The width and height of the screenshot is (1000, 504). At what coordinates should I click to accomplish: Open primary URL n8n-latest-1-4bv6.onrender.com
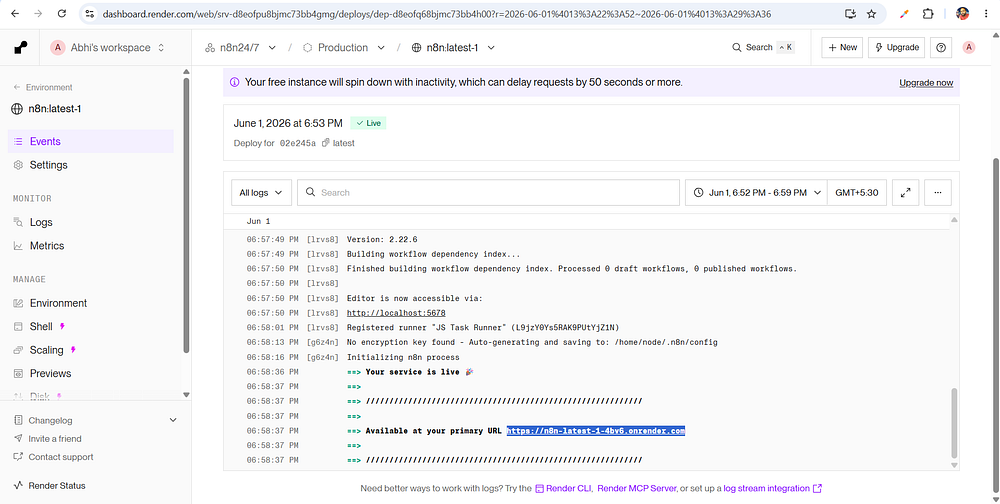(596, 431)
